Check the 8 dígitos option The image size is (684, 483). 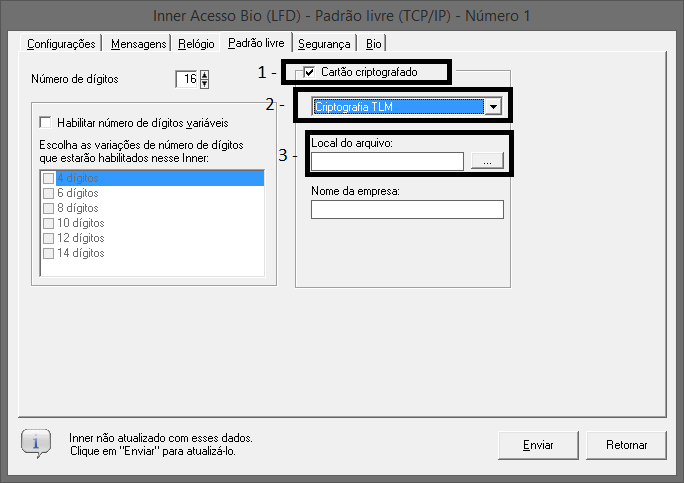(x=48, y=208)
